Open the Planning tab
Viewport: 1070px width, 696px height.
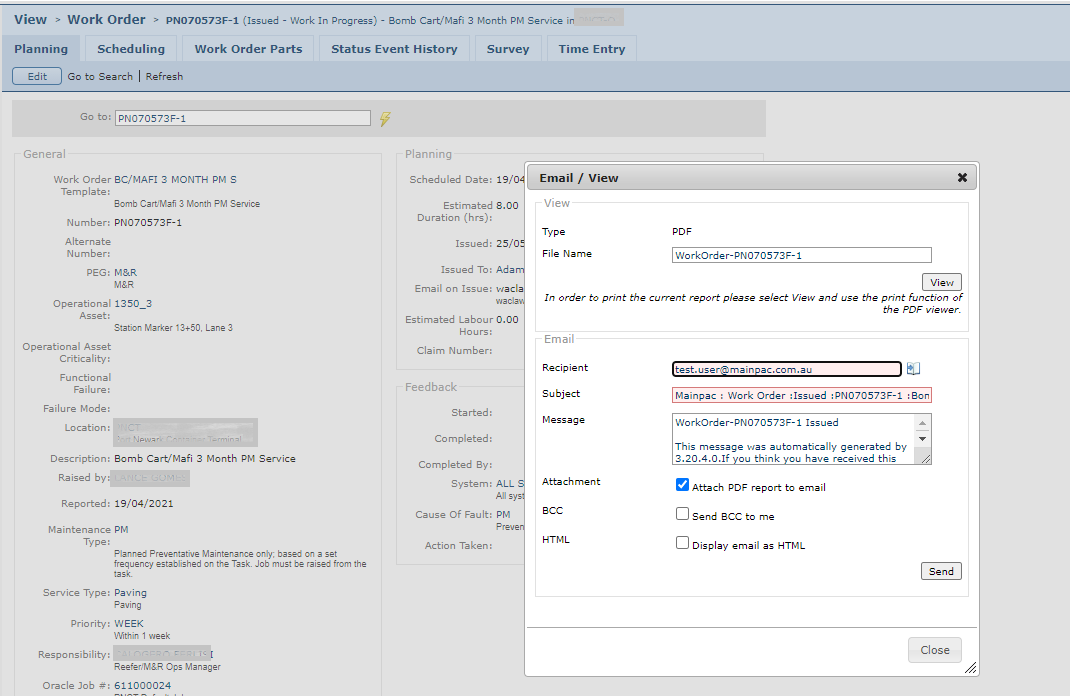41,49
